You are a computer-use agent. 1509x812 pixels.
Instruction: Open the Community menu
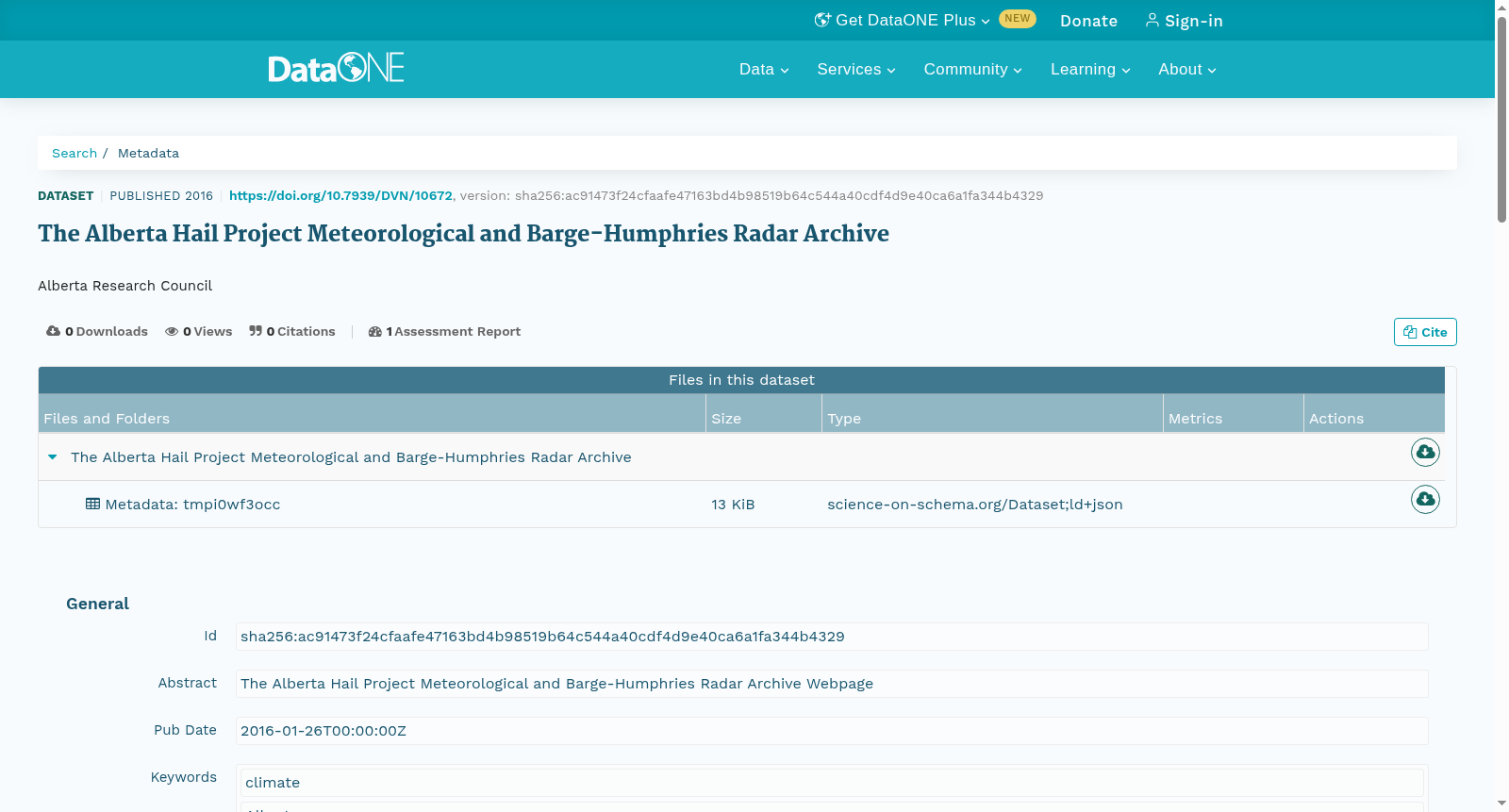[x=972, y=69]
